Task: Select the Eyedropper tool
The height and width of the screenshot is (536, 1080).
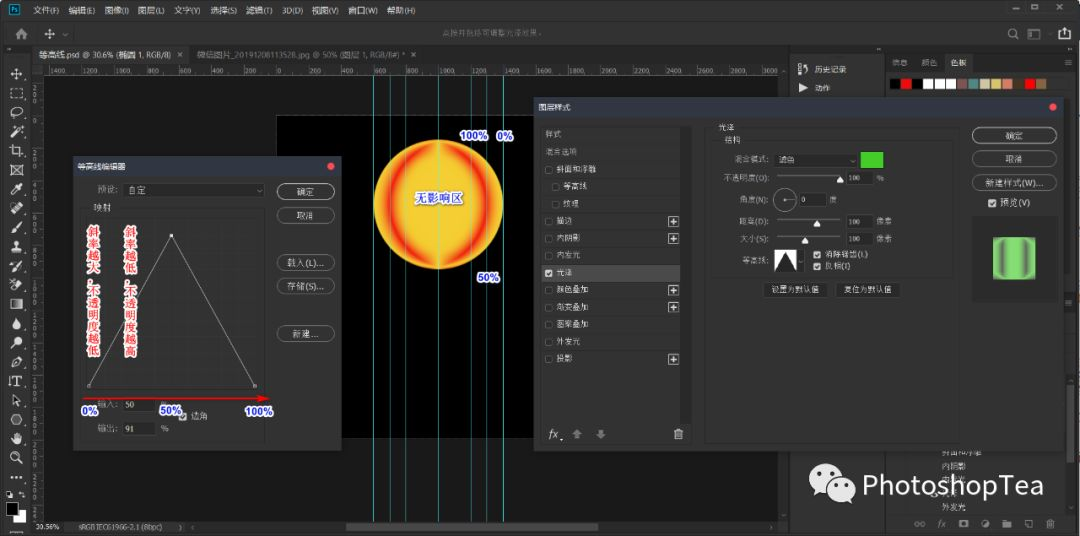Action: [17, 189]
